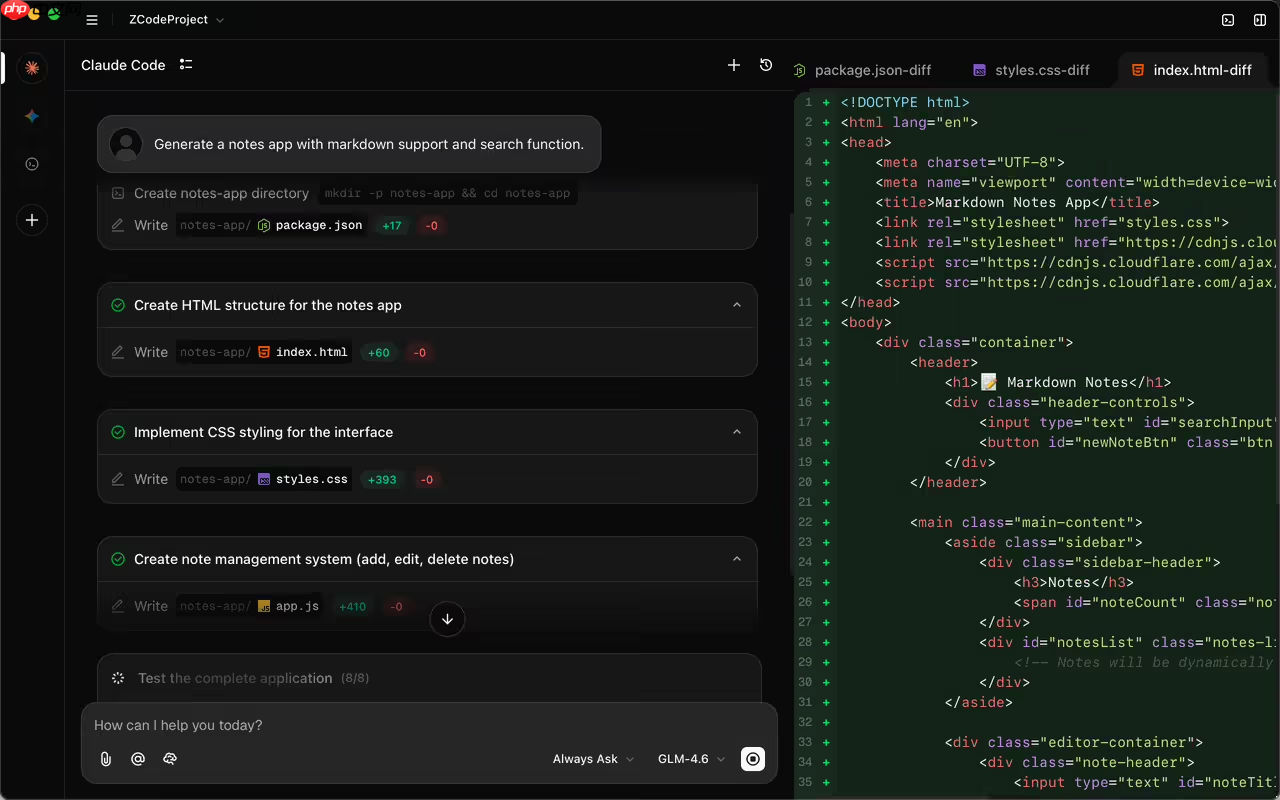Click the new project plus icon in the sidebar
The width and height of the screenshot is (1280, 800).
click(31, 220)
